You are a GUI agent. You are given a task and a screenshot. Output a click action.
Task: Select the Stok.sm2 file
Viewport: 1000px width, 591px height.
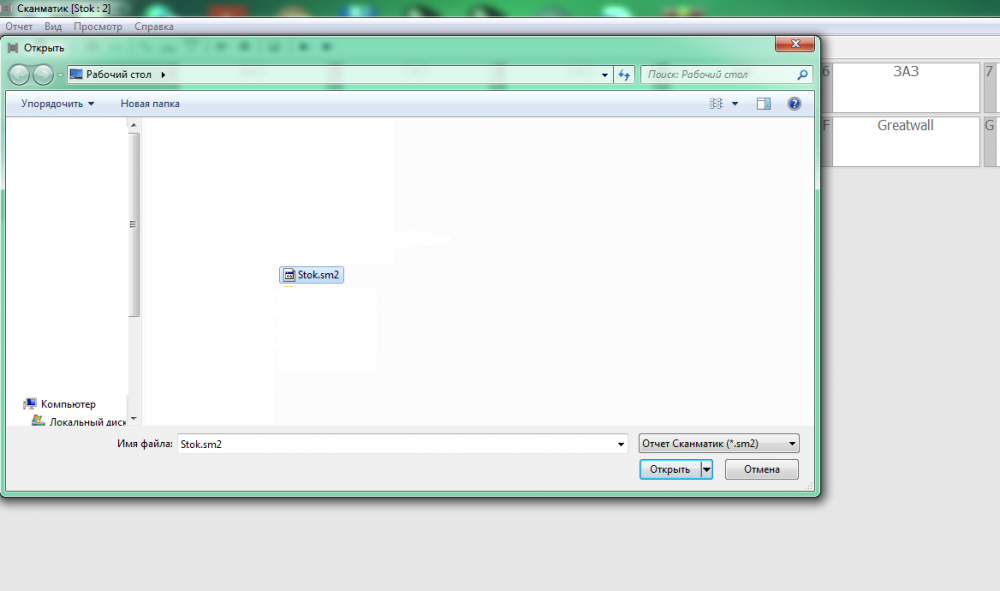(312, 275)
